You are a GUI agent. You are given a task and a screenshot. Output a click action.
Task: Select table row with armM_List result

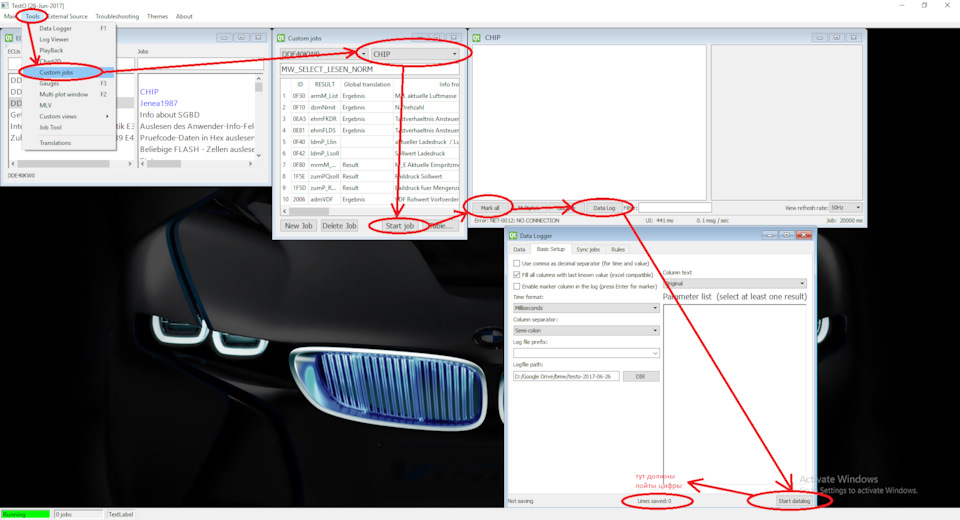(x=370, y=96)
